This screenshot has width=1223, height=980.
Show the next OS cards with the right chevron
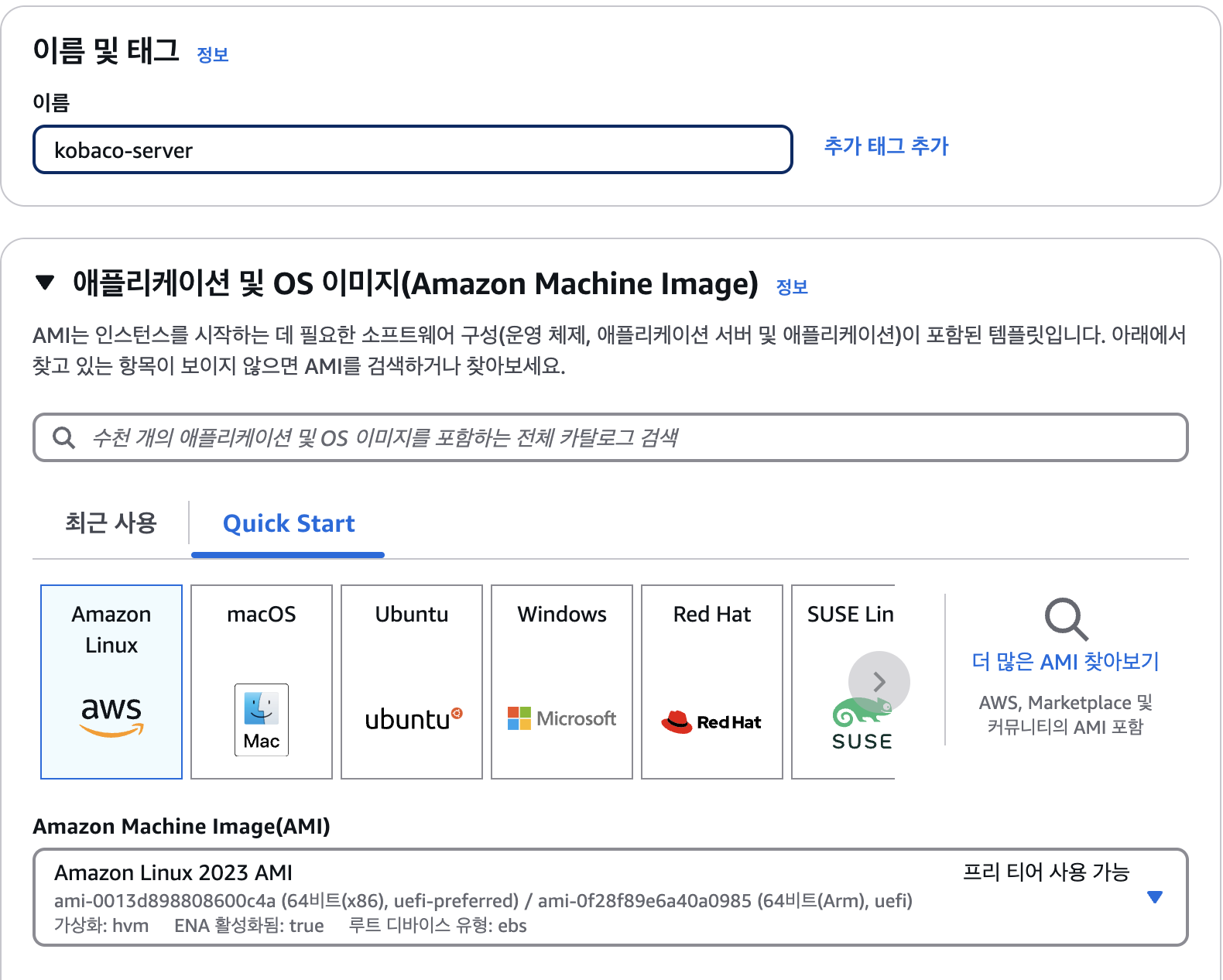(879, 682)
